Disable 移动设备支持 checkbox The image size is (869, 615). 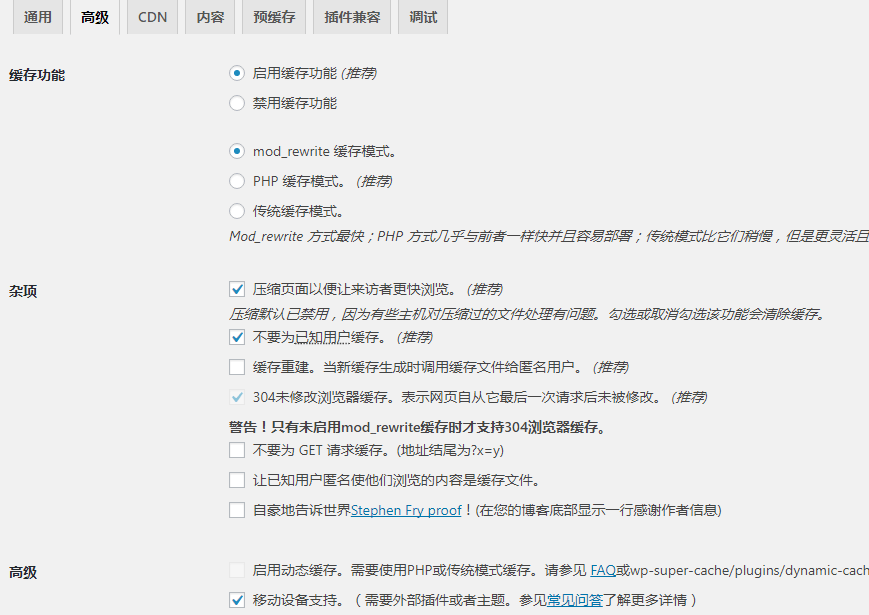point(236,601)
